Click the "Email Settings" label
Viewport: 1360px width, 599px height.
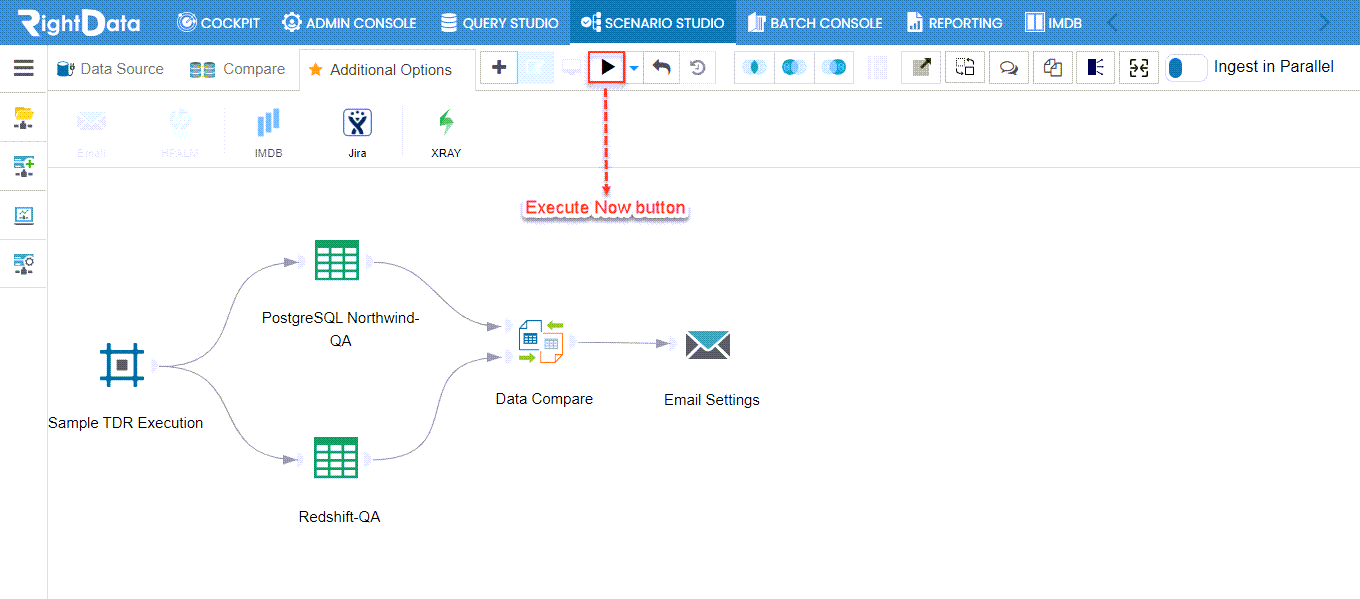[712, 400]
